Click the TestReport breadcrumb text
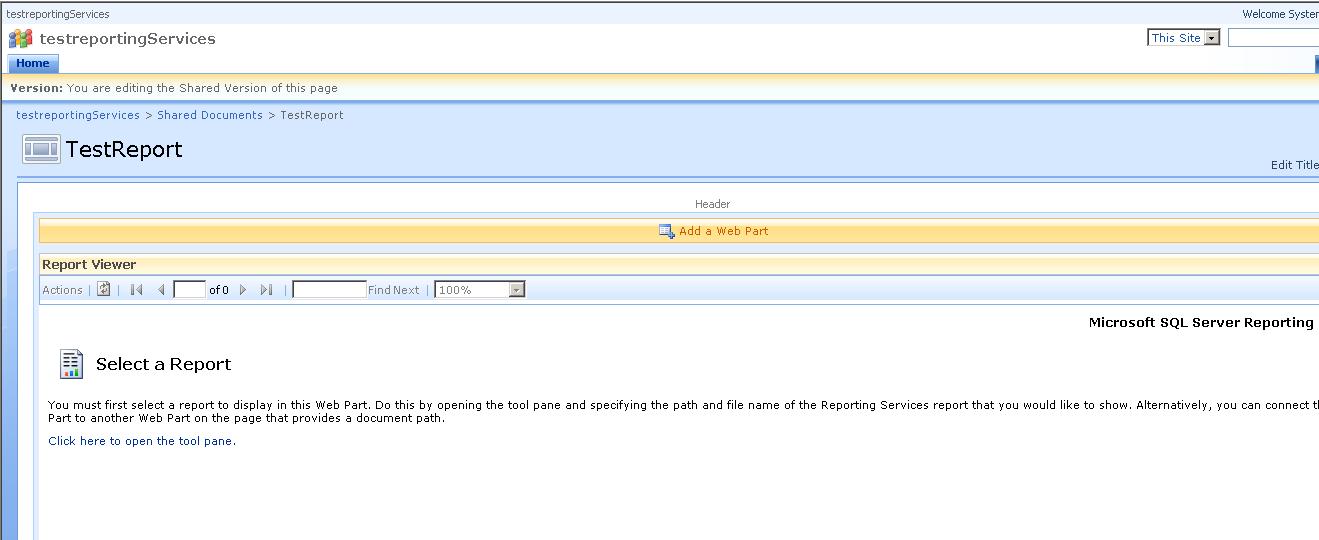The height and width of the screenshot is (540, 1319). [312, 115]
